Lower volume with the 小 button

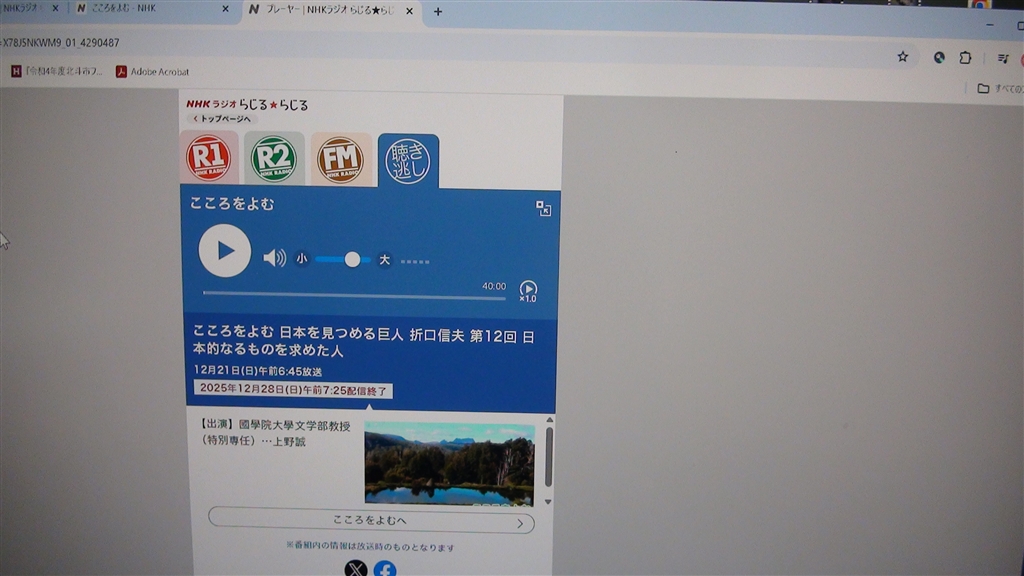point(301,259)
